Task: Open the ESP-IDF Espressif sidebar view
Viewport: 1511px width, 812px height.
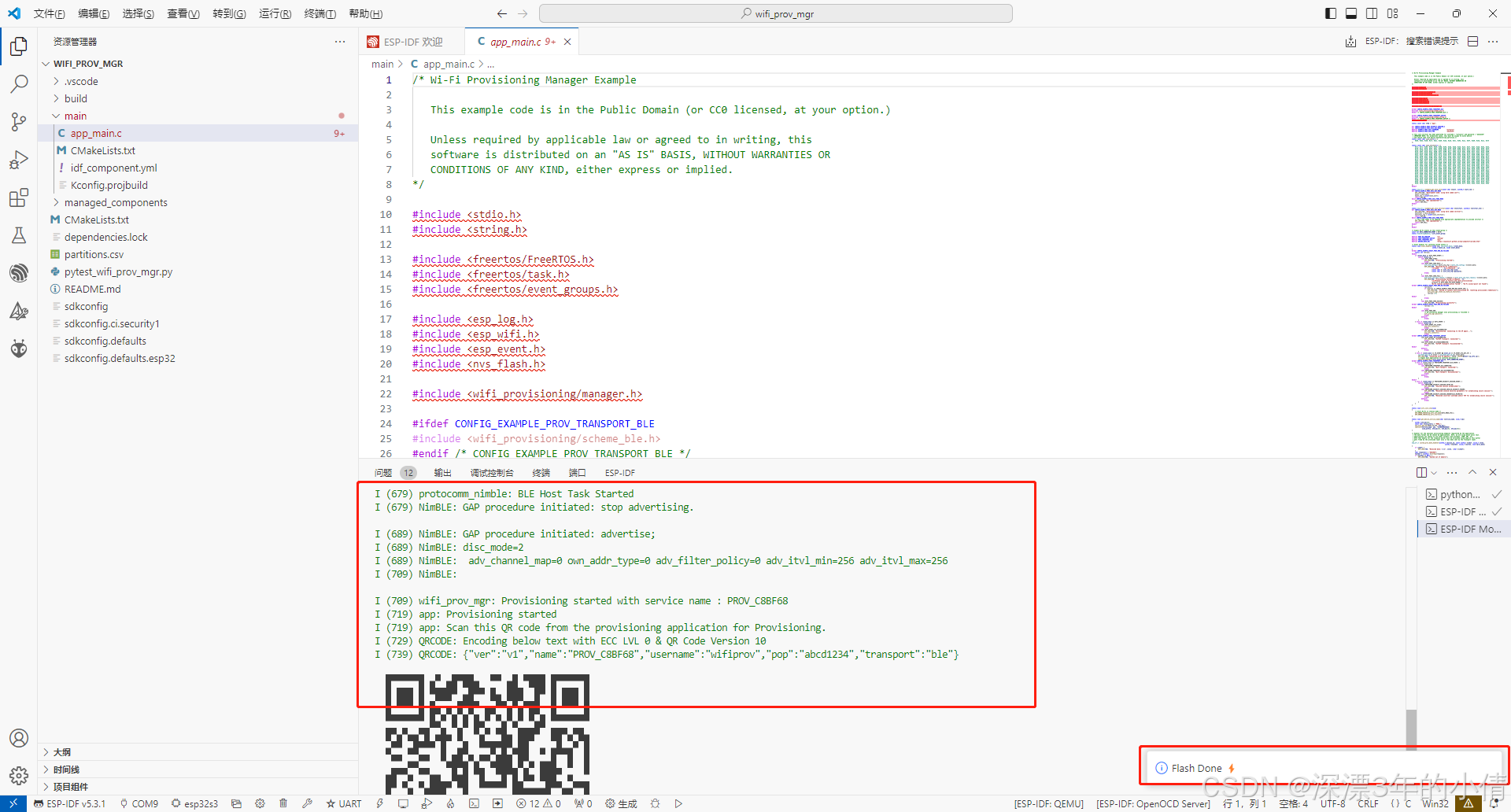Action: pos(19,273)
